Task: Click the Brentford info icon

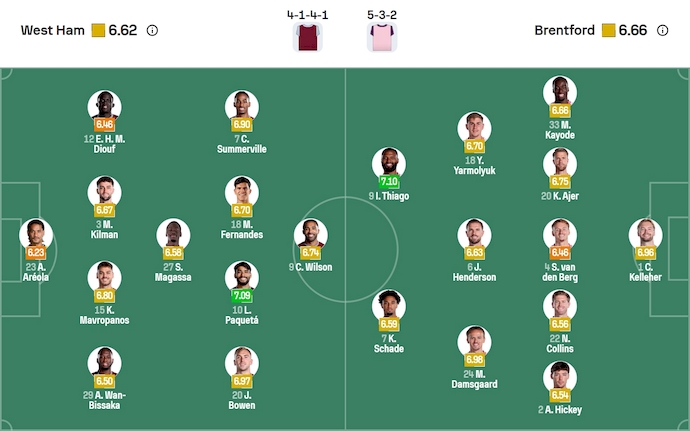Action: coord(662,30)
